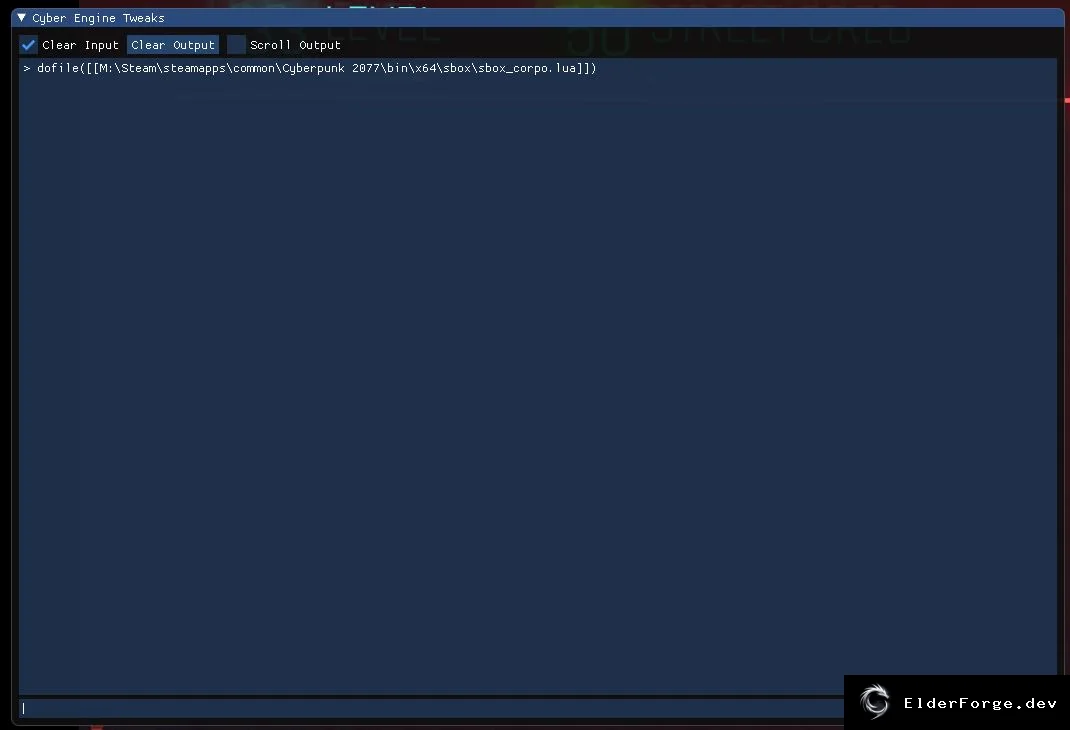Enable the Scroll Output checkbox
This screenshot has width=1070, height=730.
236,45
